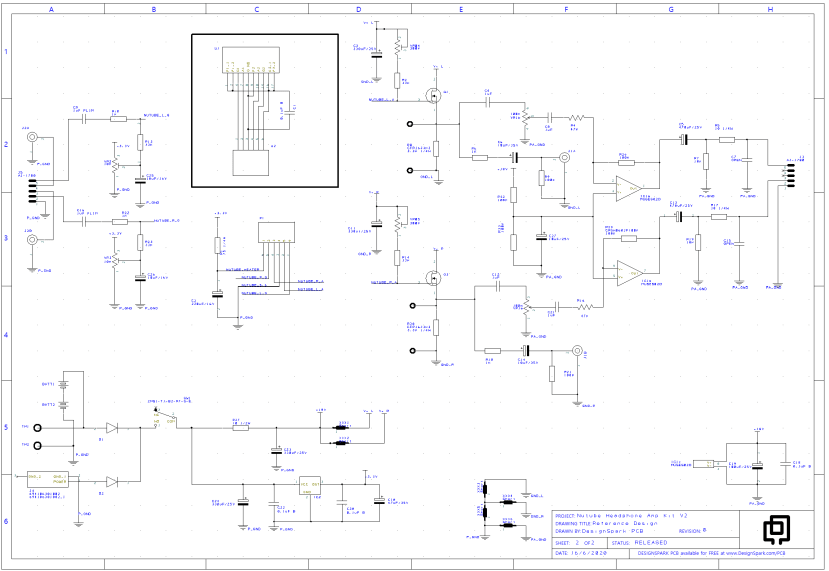Select the J2B input jack symbol
The height and width of the screenshot is (571, 829).
tap(32, 240)
